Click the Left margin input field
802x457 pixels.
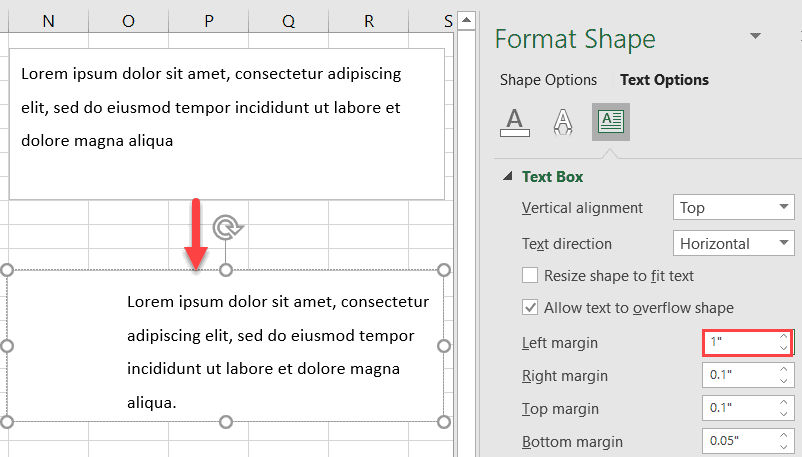pyautogui.click(x=740, y=343)
